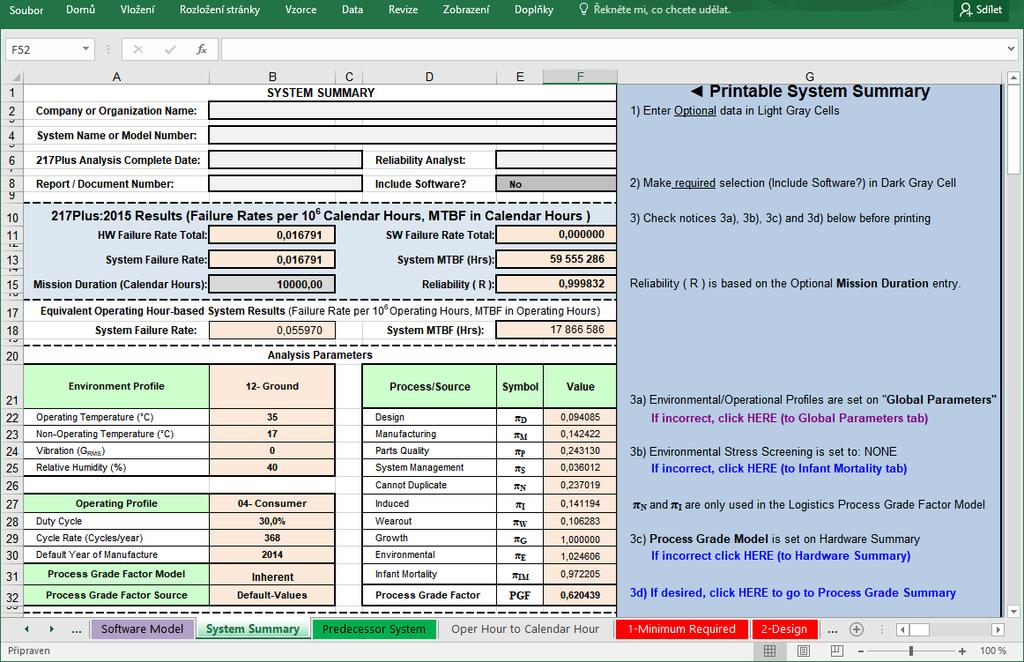Click the Insert Function fx icon
This screenshot has height=662, width=1024.
202,50
